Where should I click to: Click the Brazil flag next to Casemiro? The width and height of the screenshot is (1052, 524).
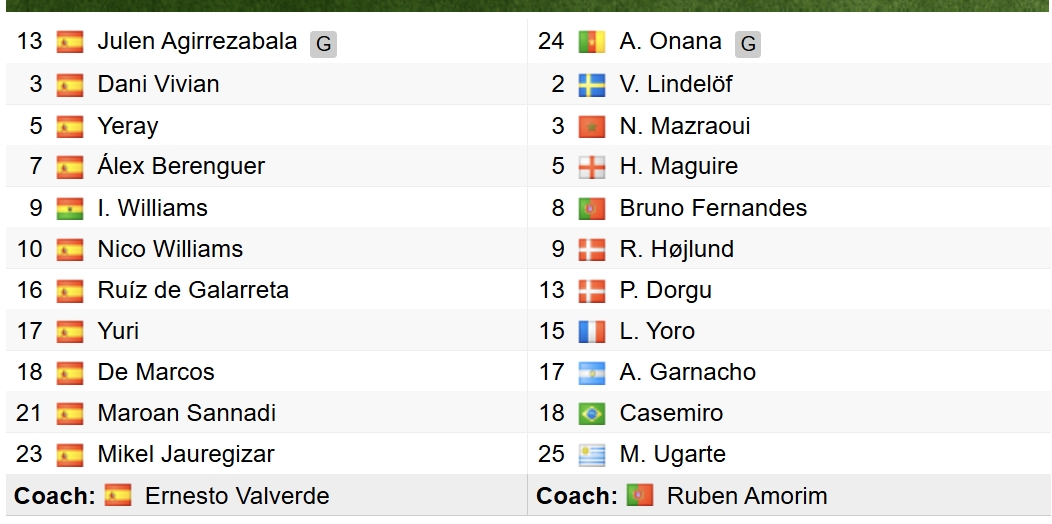[592, 414]
